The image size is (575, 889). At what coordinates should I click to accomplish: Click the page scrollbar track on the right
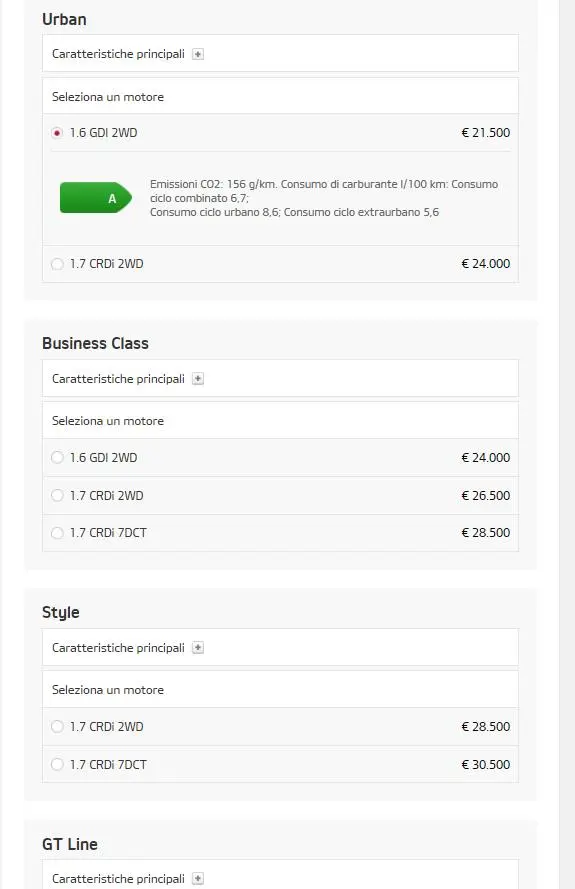coord(566,444)
